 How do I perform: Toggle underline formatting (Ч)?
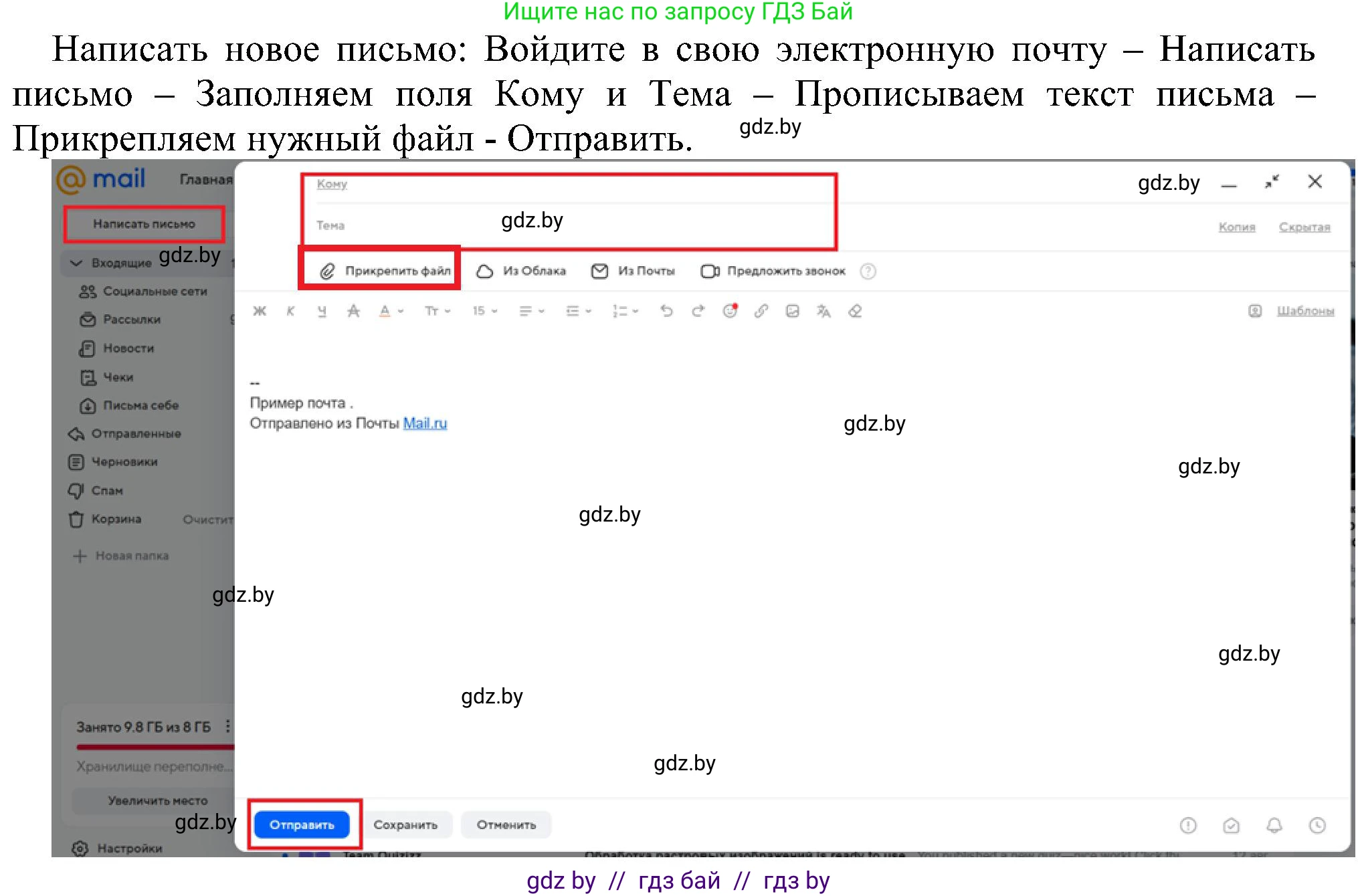click(x=322, y=311)
